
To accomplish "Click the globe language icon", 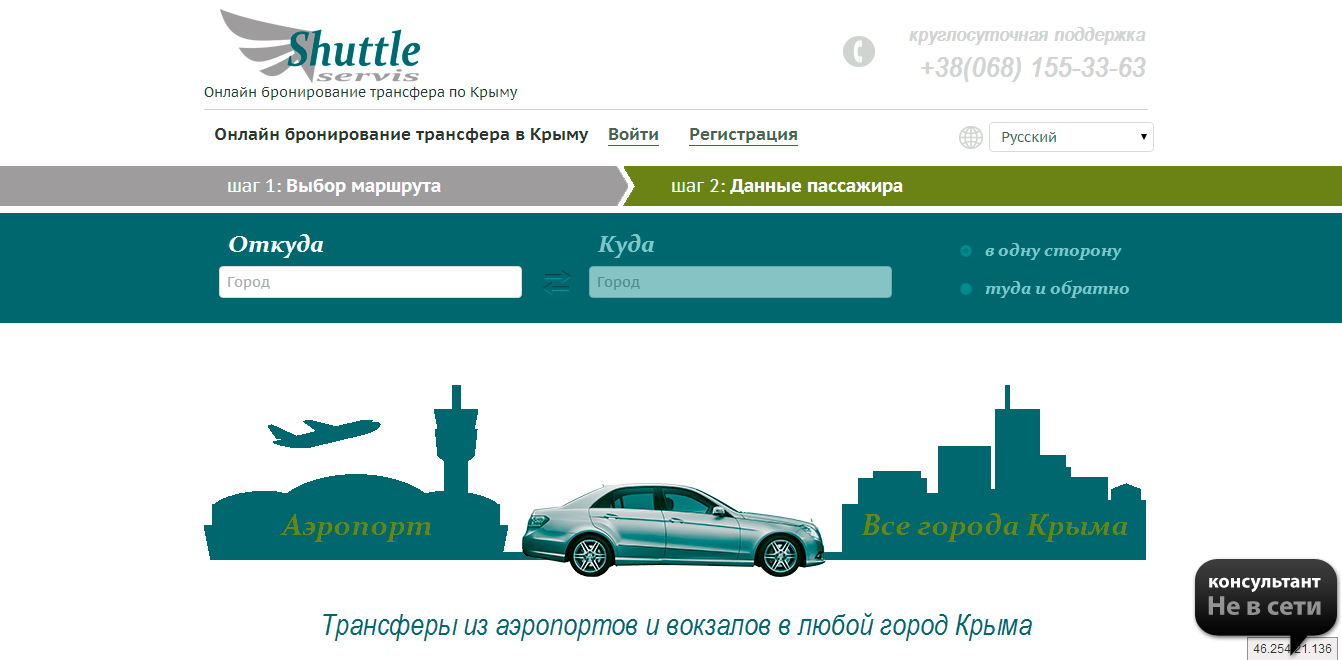I will (x=971, y=137).
